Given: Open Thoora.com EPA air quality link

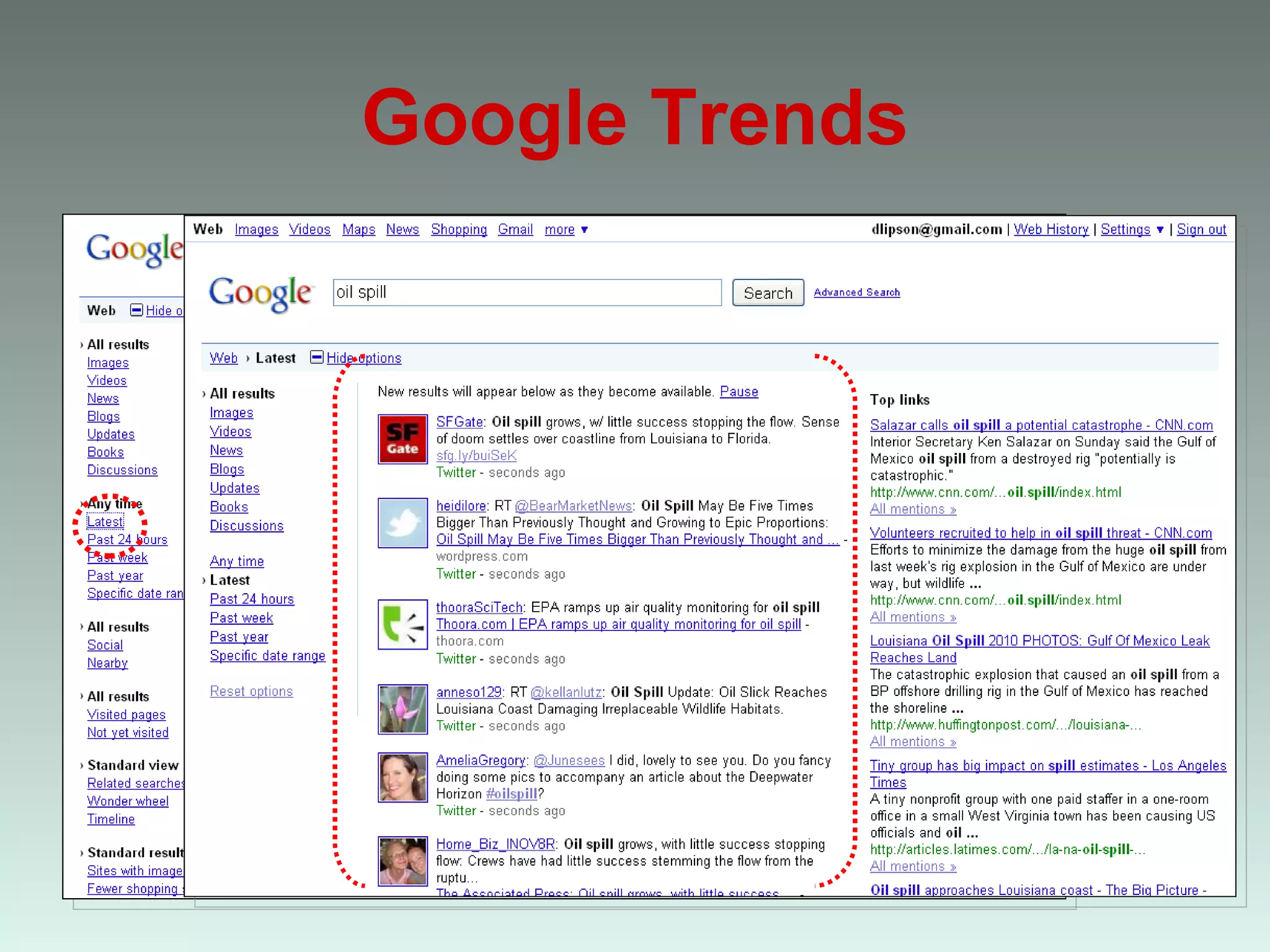Looking at the screenshot, I should coord(618,625).
